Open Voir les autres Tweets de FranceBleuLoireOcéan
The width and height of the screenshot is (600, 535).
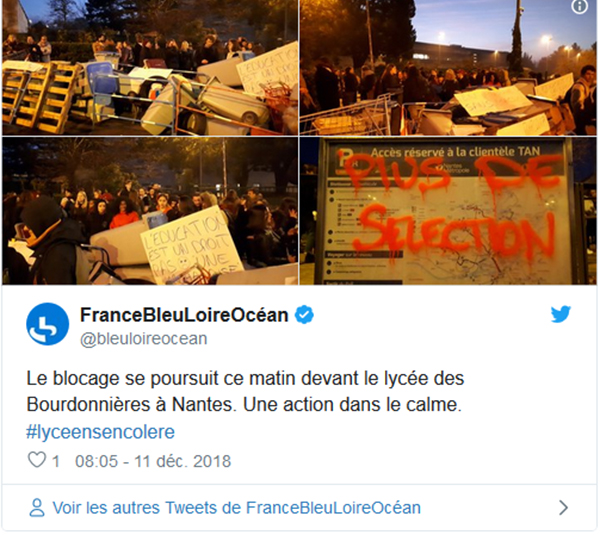point(236,508)
